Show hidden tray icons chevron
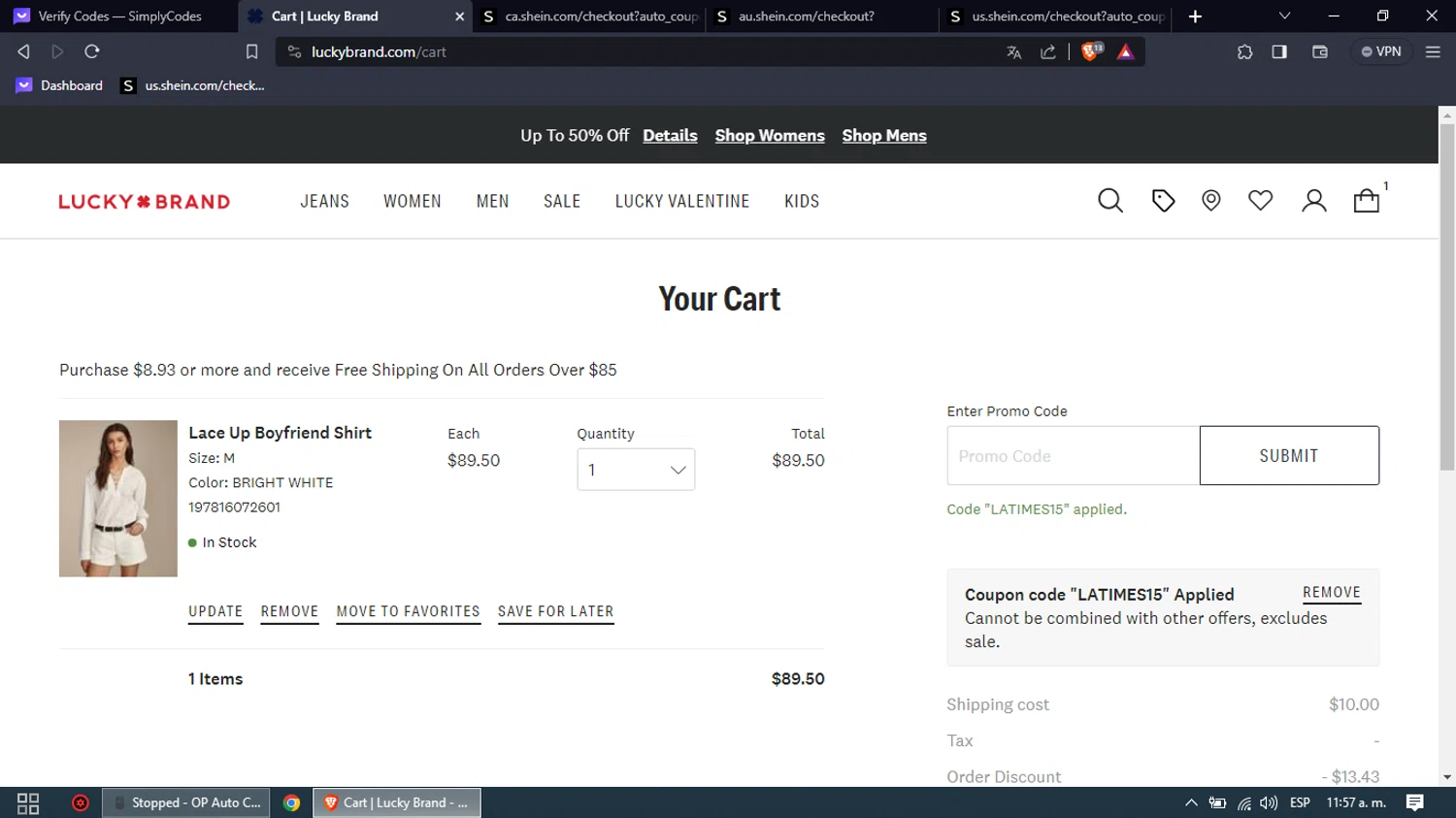This screenshot has height=818, width=1456. pos(1191,802)
